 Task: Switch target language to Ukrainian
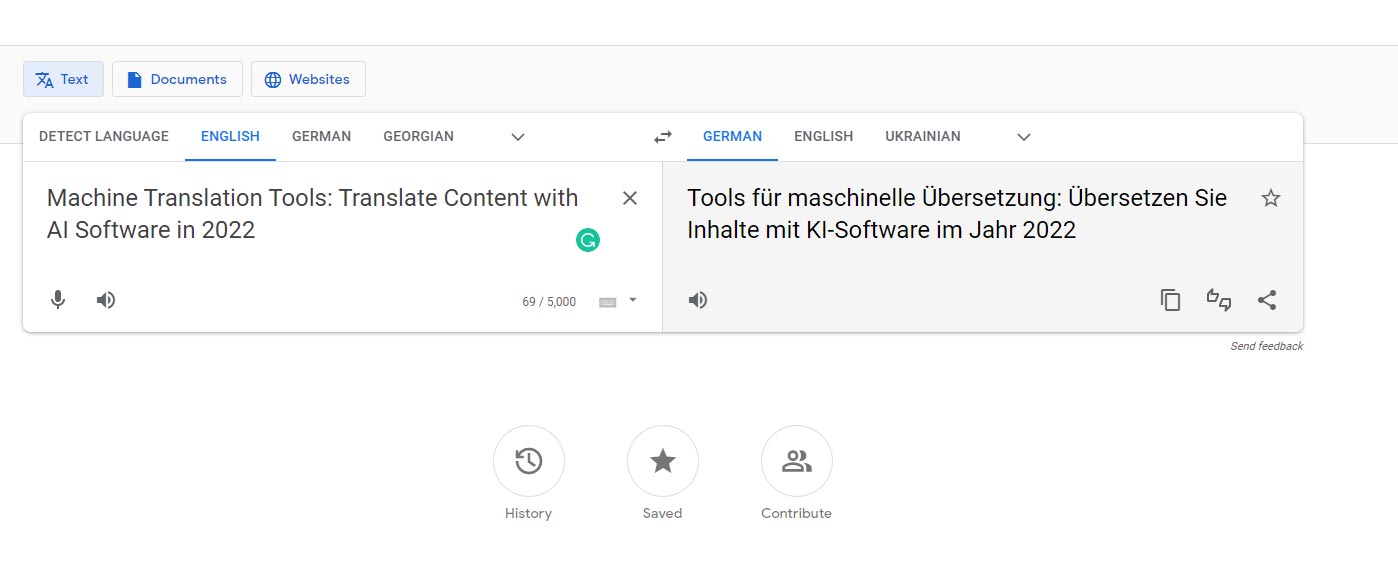(x=922, y=136)
